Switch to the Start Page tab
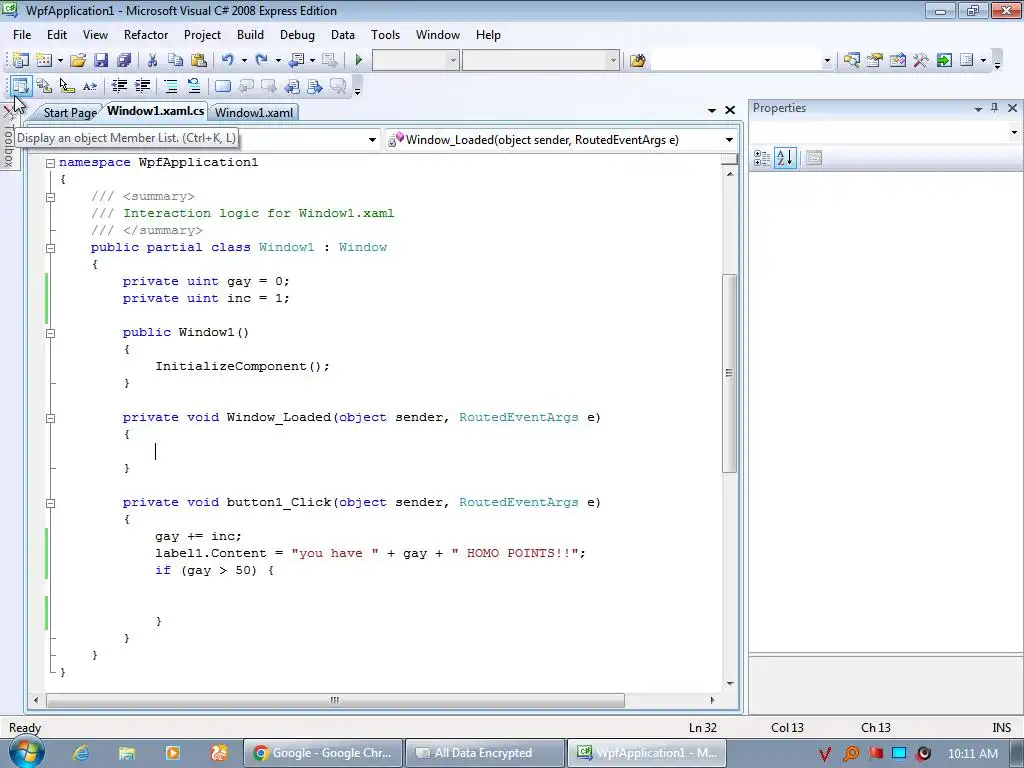Image resolution: width=1024 pixels, height=768 pixels. pyautogui.click(x=69, y=112)
